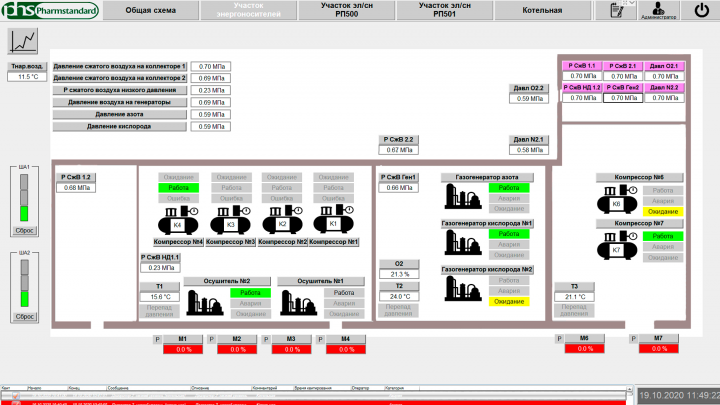Viewport: 720px width, 405px height.
Task: Select compressor K1 icon
Action: coord(333,219)
